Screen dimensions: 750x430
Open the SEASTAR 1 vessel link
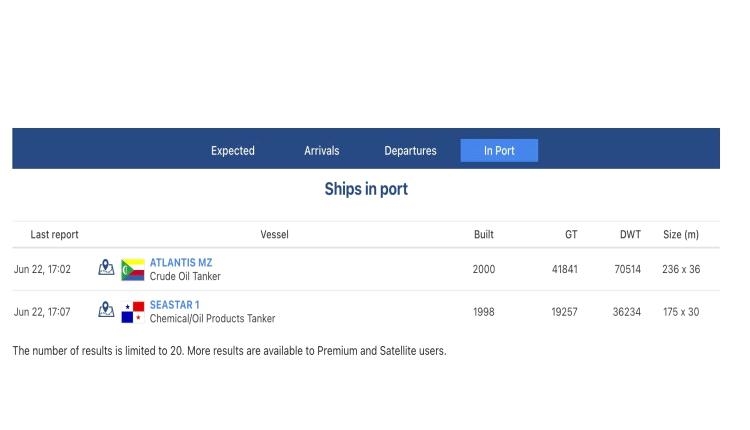tap(175, 305)
